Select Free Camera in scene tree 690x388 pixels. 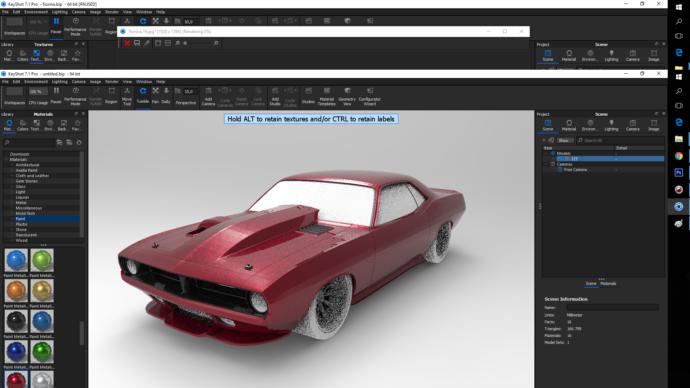point(575,169)
